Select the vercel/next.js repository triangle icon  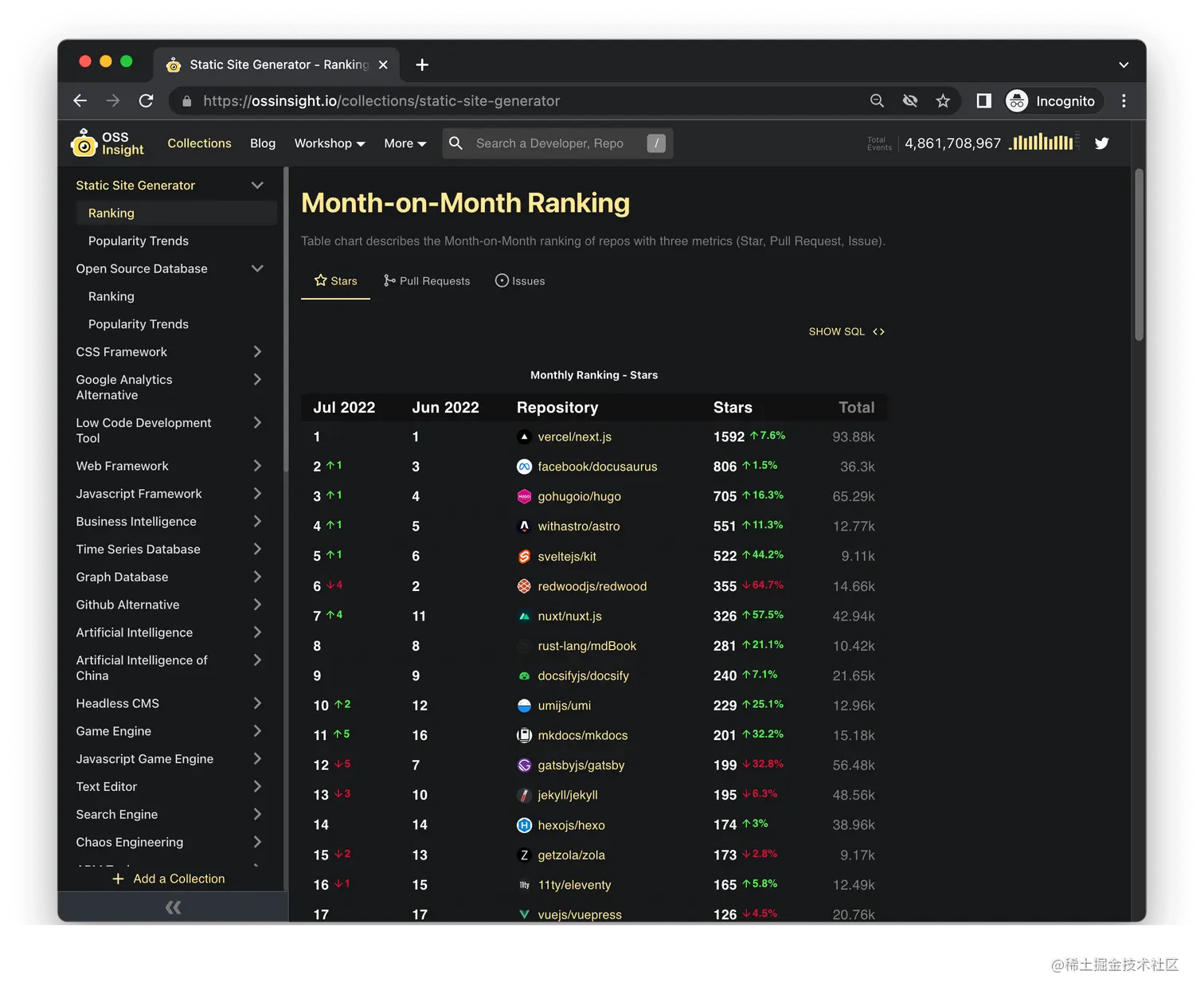click(x=524, y=436)
